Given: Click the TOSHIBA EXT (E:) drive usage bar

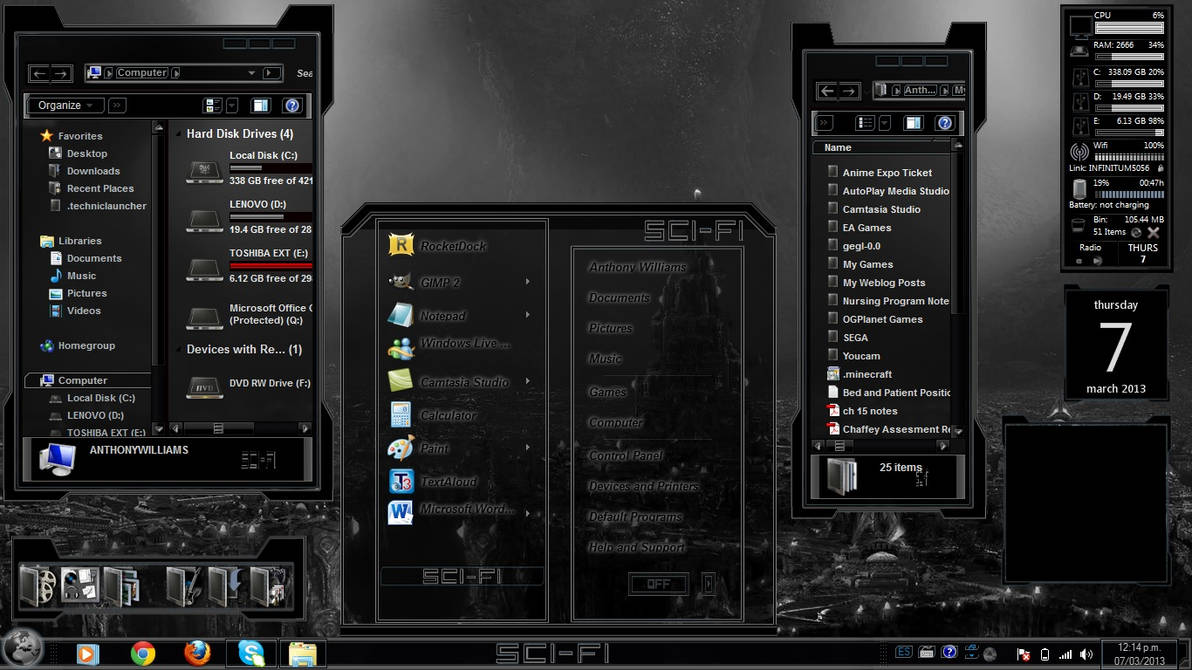Looking at the screenshot, I should [271, 265].
